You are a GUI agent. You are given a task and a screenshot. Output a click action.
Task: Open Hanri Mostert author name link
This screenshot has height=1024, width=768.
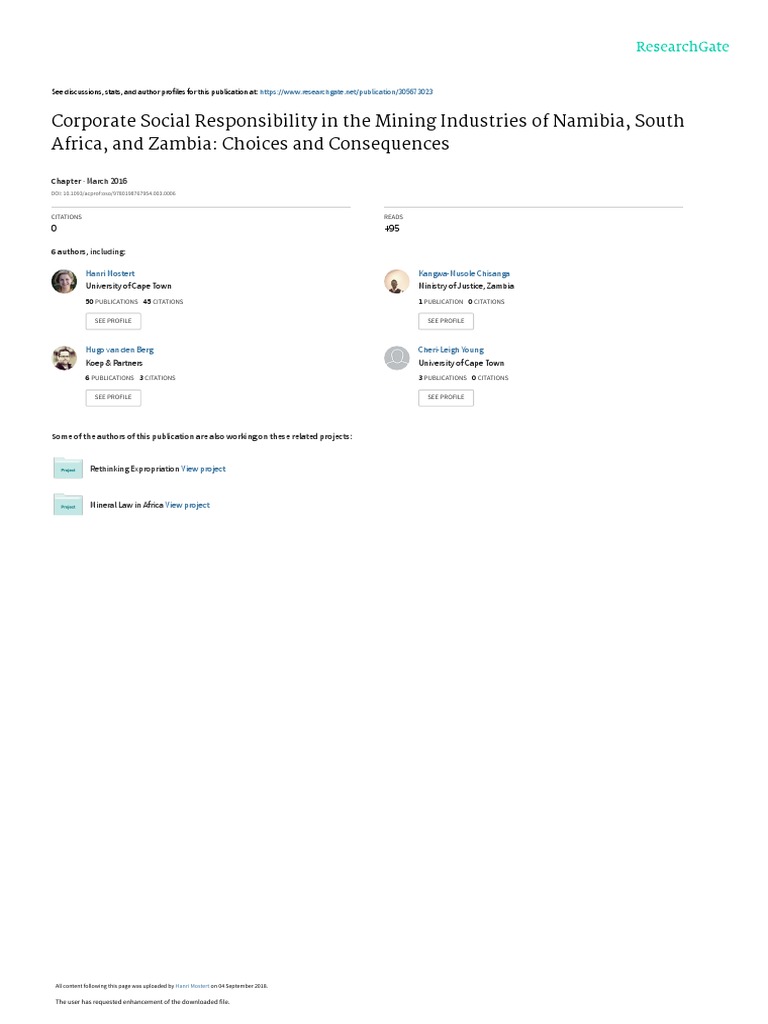click(110, 273)
